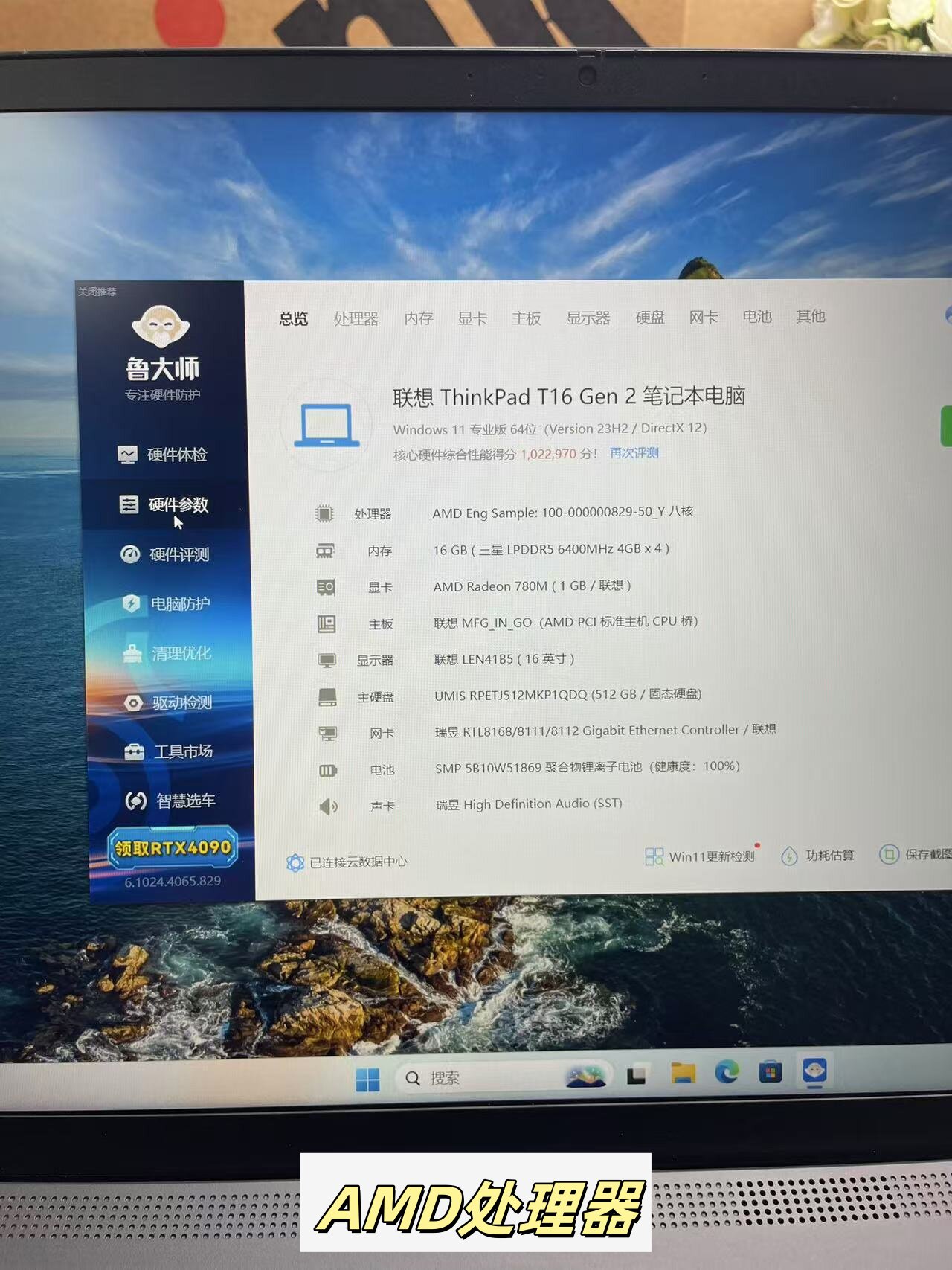
Task: Click the 领取RTX4090 promo button
Action: (173, 847)
